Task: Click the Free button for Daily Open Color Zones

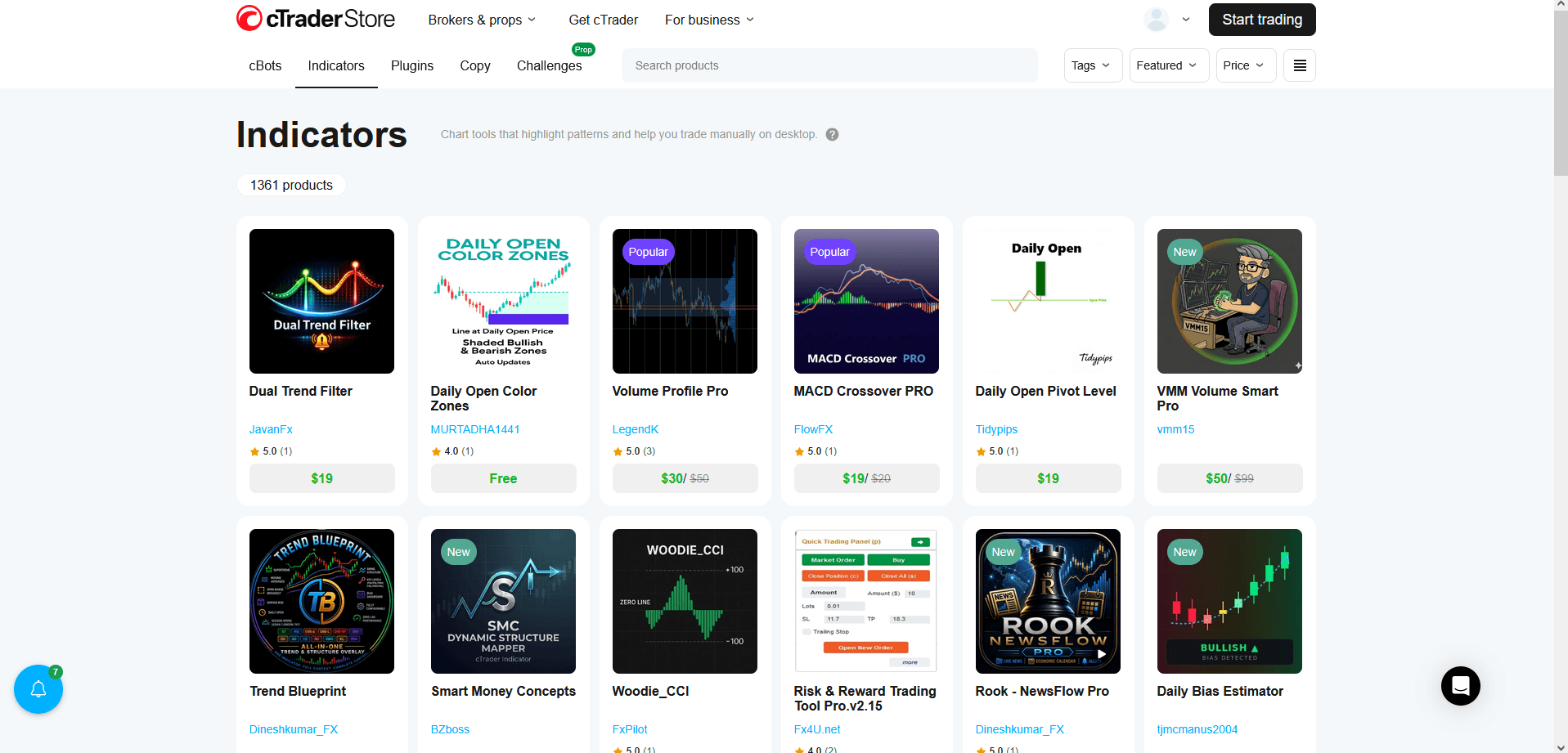Action: 503,478
